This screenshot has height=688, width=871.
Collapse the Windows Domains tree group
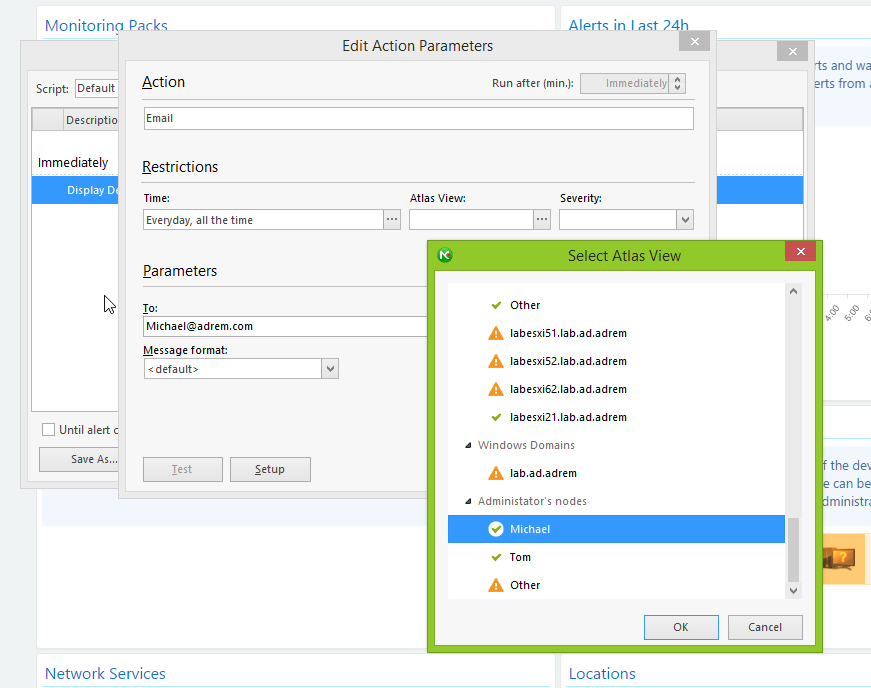467,445
